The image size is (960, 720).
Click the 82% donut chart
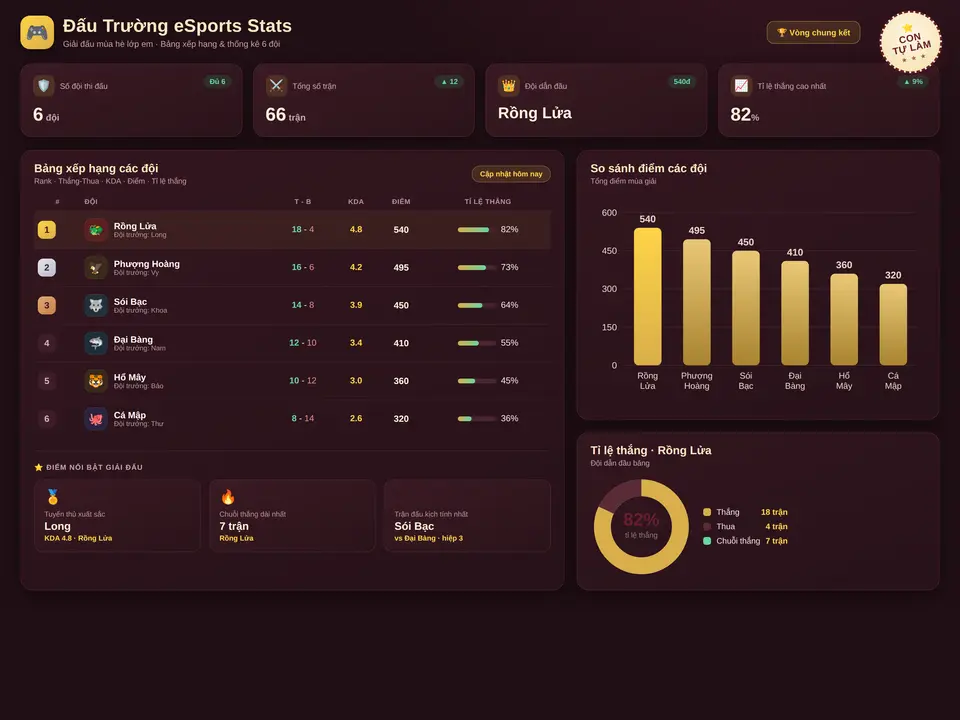[641, 527]
